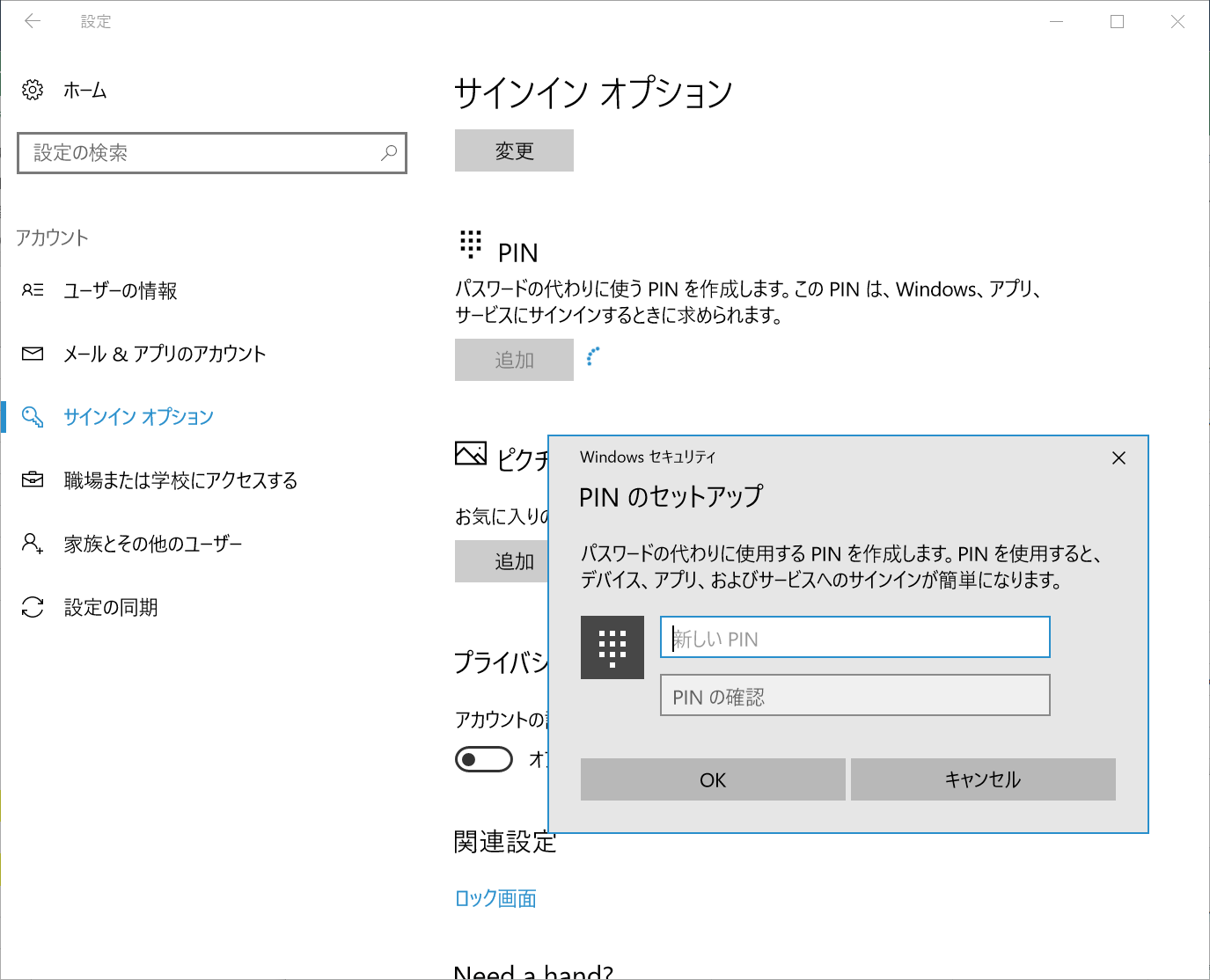1210x980 pixels.
Task: Click the back arrow icon
Action: pyautogui.click(x=33, y=21)
